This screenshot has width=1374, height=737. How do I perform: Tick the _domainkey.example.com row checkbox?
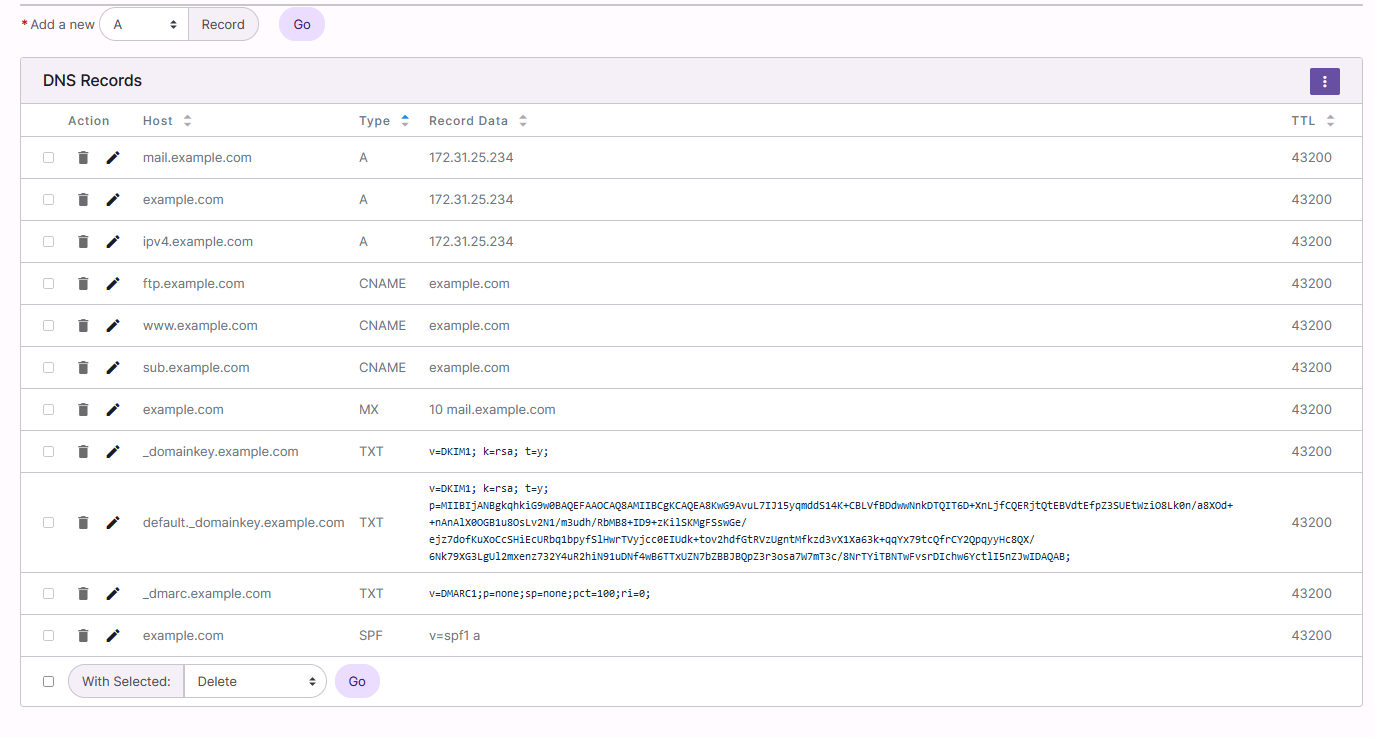coord(48,451)
